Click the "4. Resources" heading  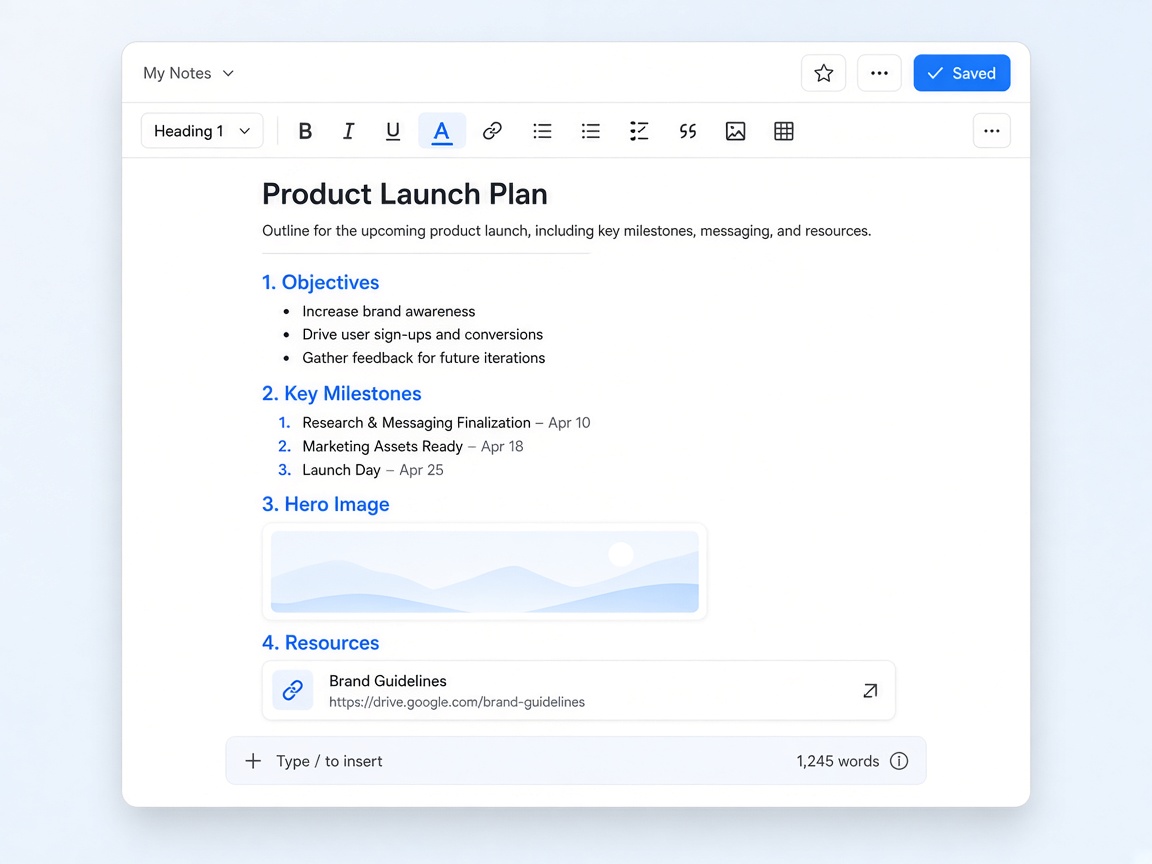click(x=320, y=643)
